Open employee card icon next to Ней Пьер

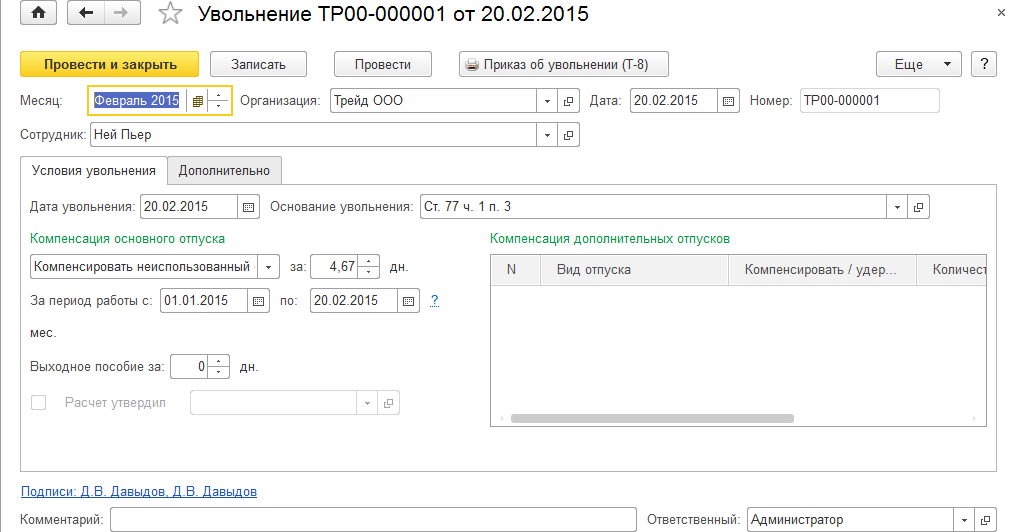(x=569, y=134)
